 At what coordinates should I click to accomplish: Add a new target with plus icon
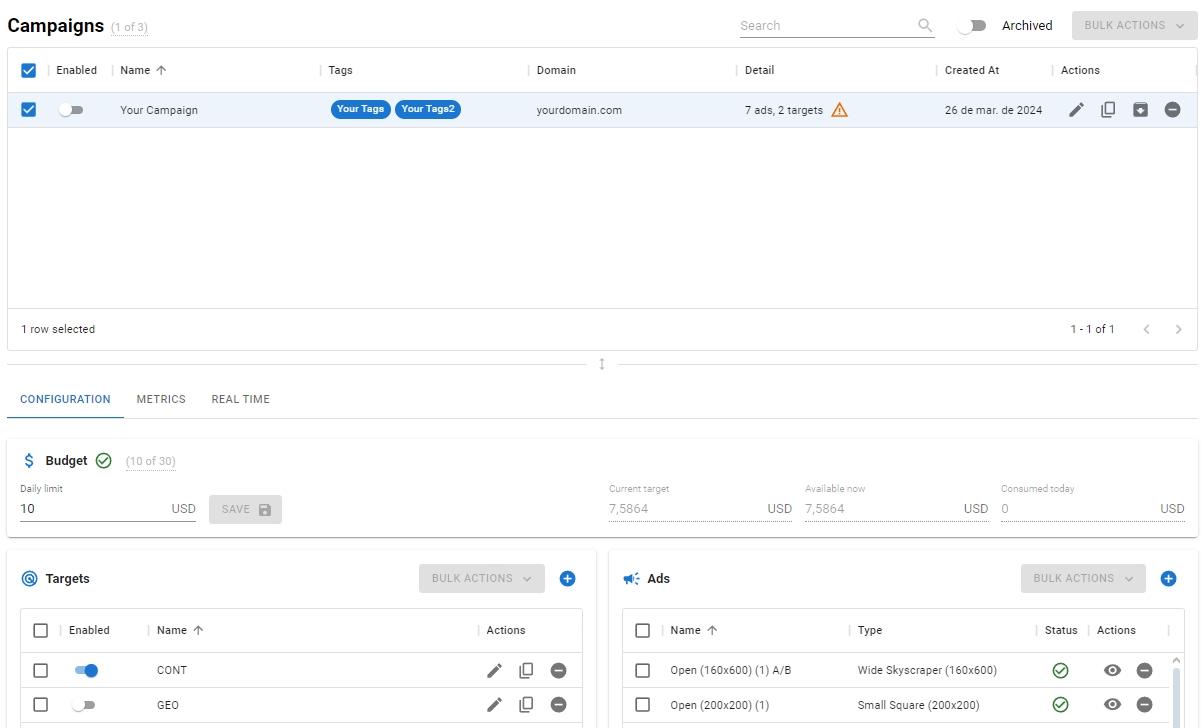(x=567, y=578)
